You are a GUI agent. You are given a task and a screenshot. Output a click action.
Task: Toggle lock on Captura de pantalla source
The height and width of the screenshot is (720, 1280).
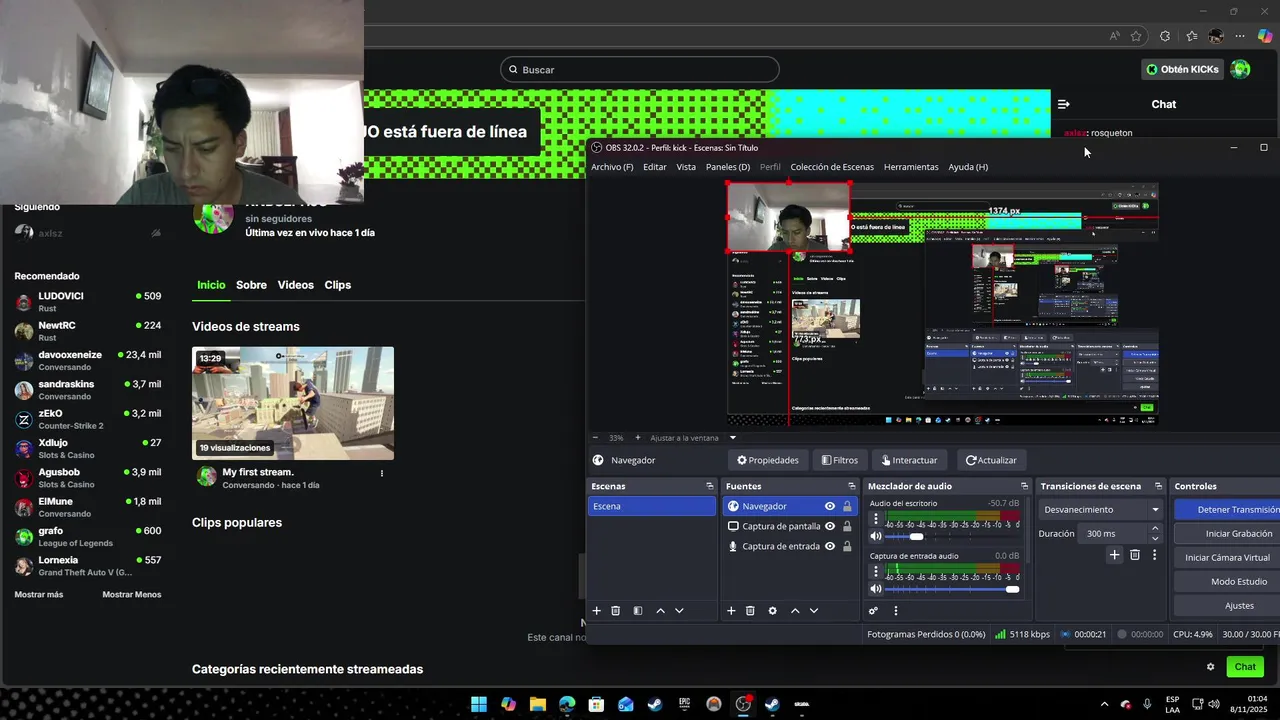[x=847, y=527]
